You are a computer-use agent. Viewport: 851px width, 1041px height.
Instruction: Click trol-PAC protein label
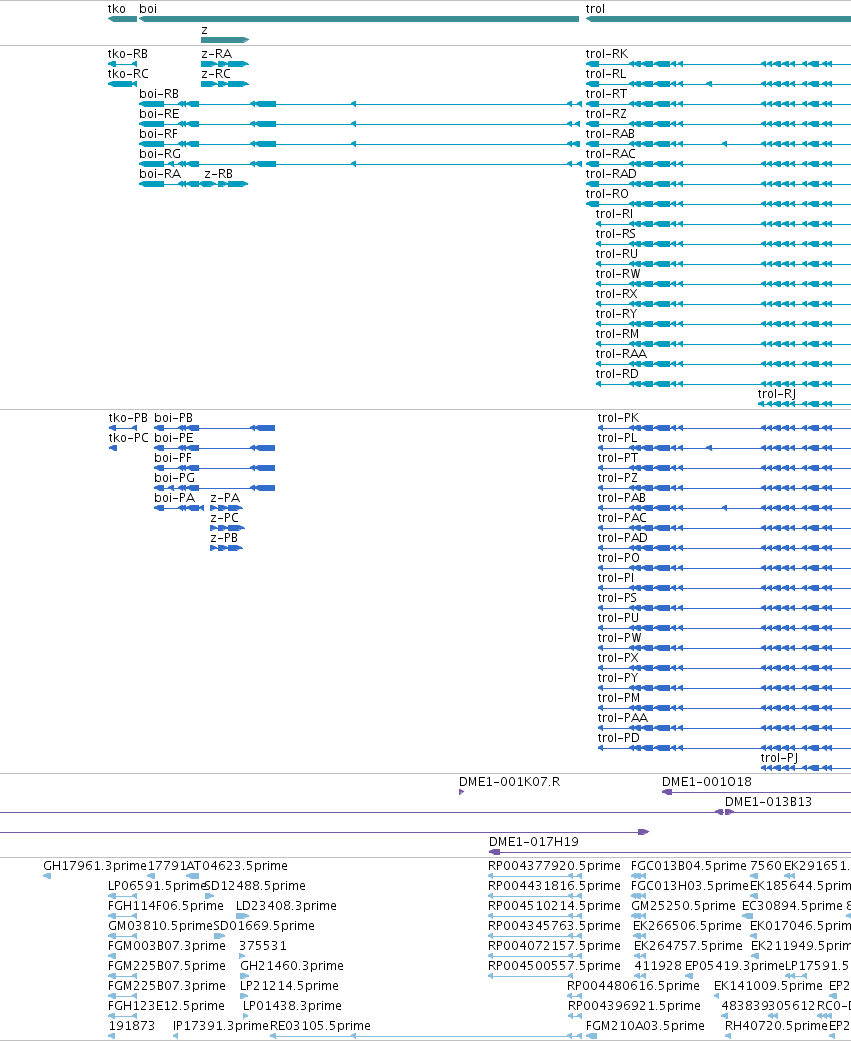click(622, 518)
